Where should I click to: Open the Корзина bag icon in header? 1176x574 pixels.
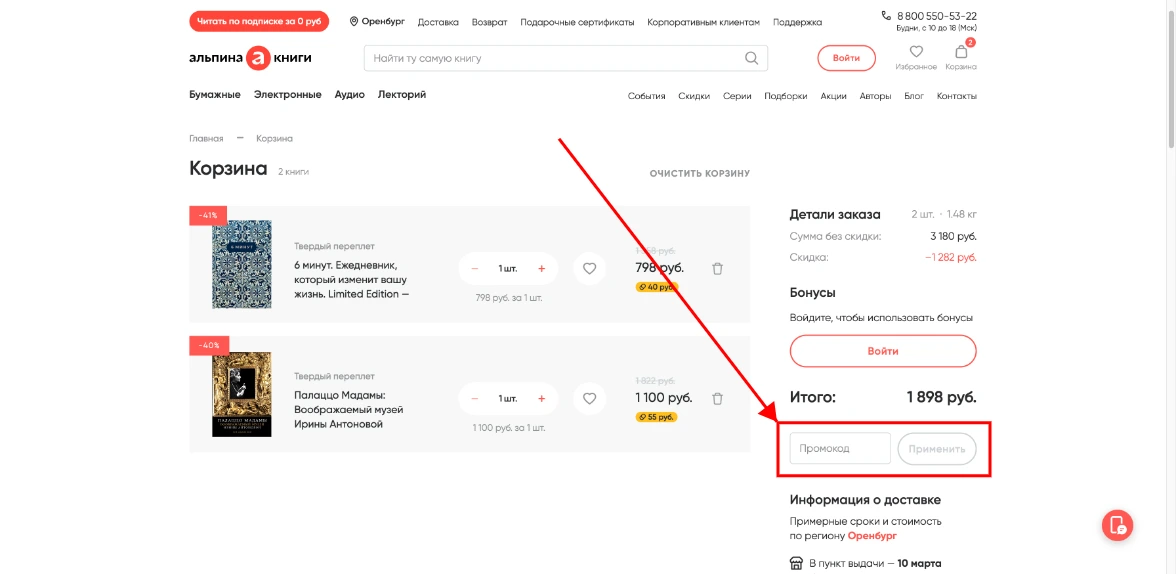(960, 53)
